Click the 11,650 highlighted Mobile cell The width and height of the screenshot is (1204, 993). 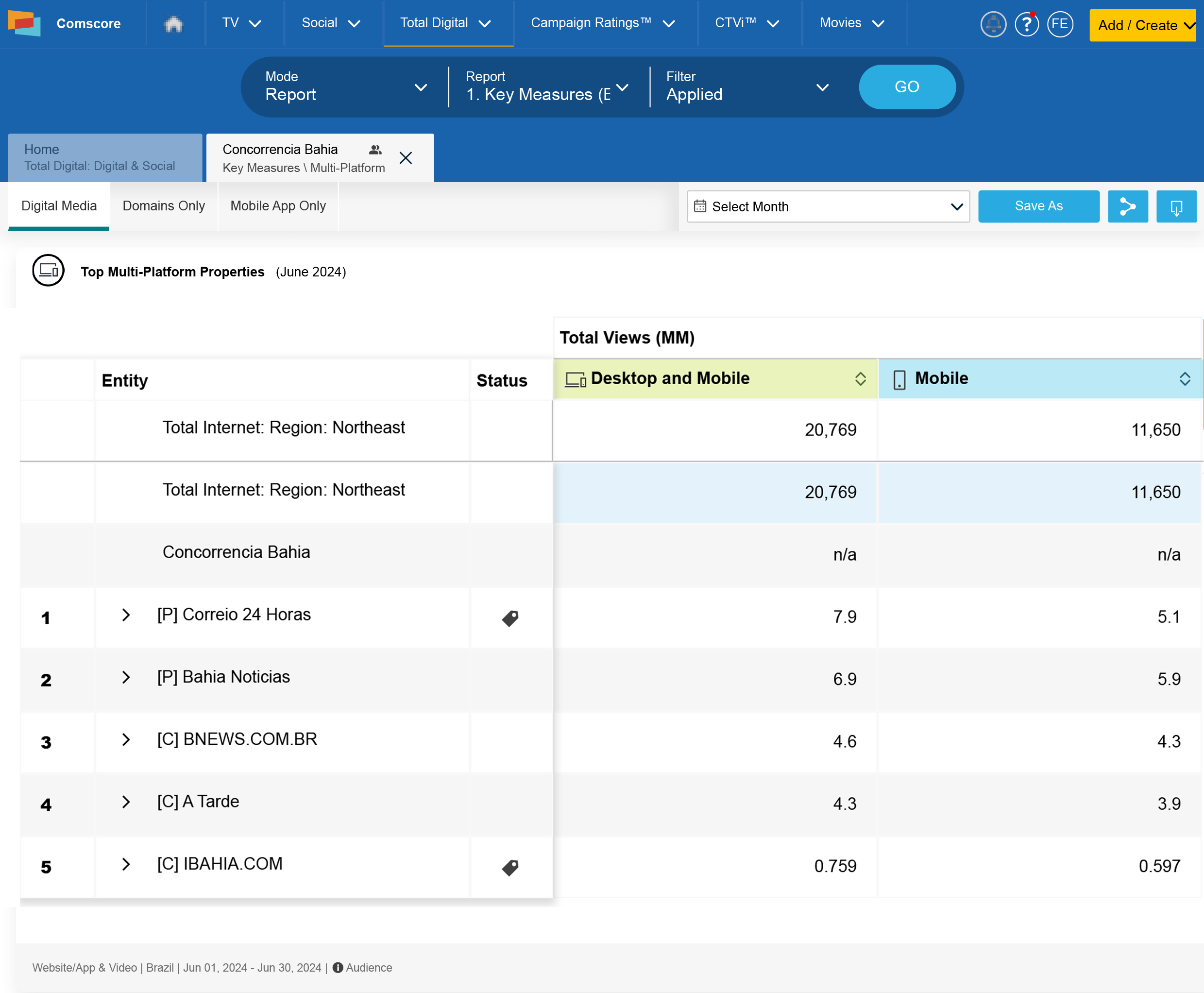(1039, 493)
